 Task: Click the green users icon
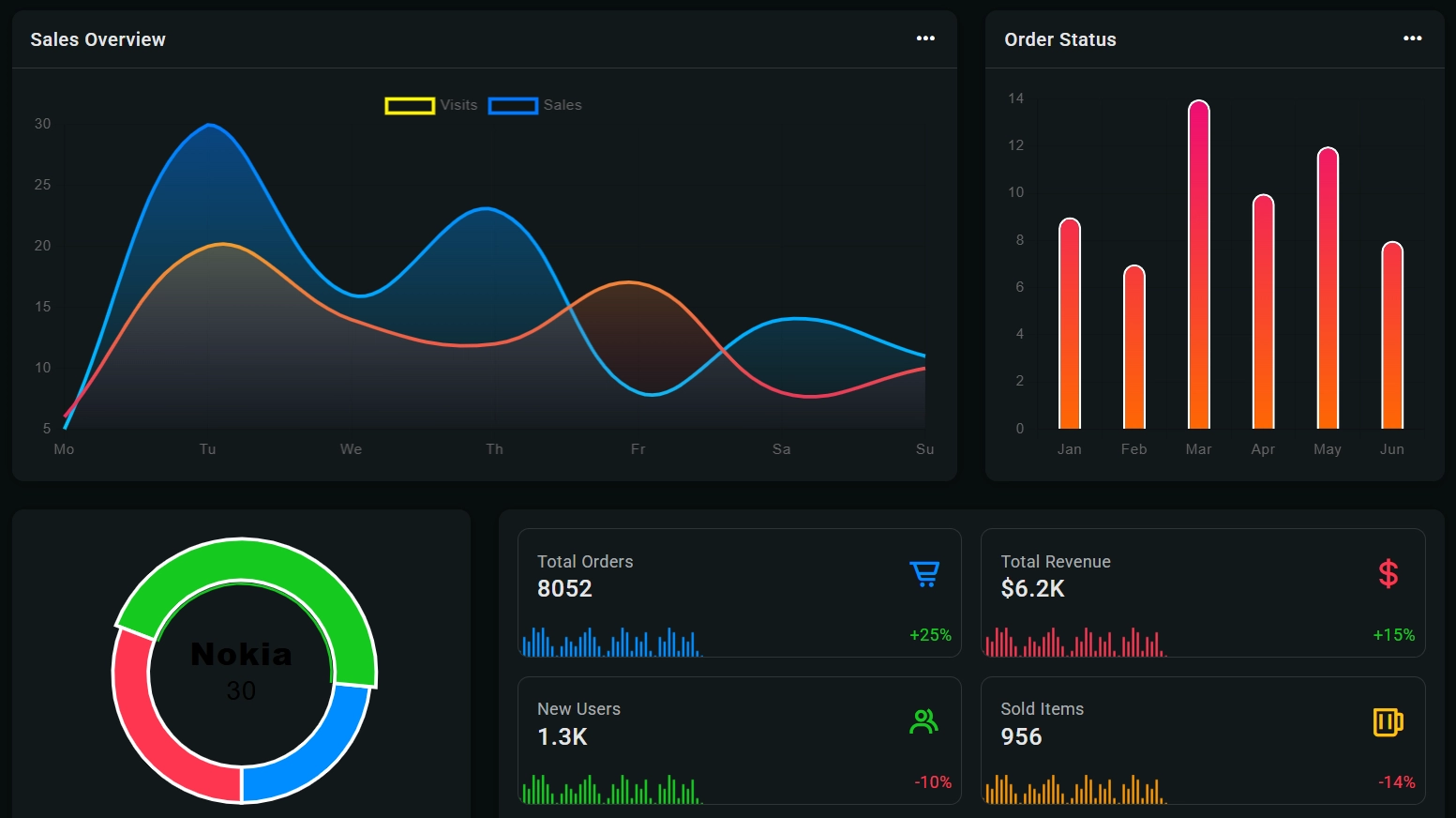pyautogui.click(x=923, y=721)
